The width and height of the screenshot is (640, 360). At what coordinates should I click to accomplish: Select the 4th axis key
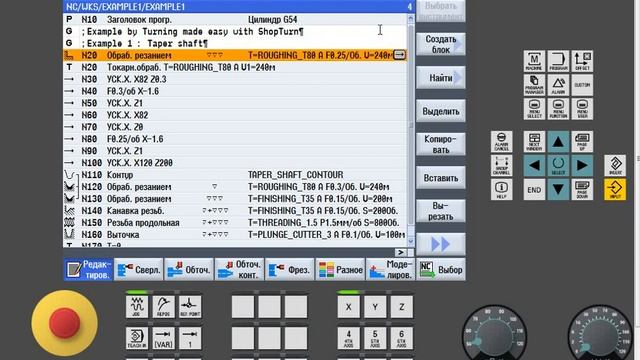click(x=349, y=338)
